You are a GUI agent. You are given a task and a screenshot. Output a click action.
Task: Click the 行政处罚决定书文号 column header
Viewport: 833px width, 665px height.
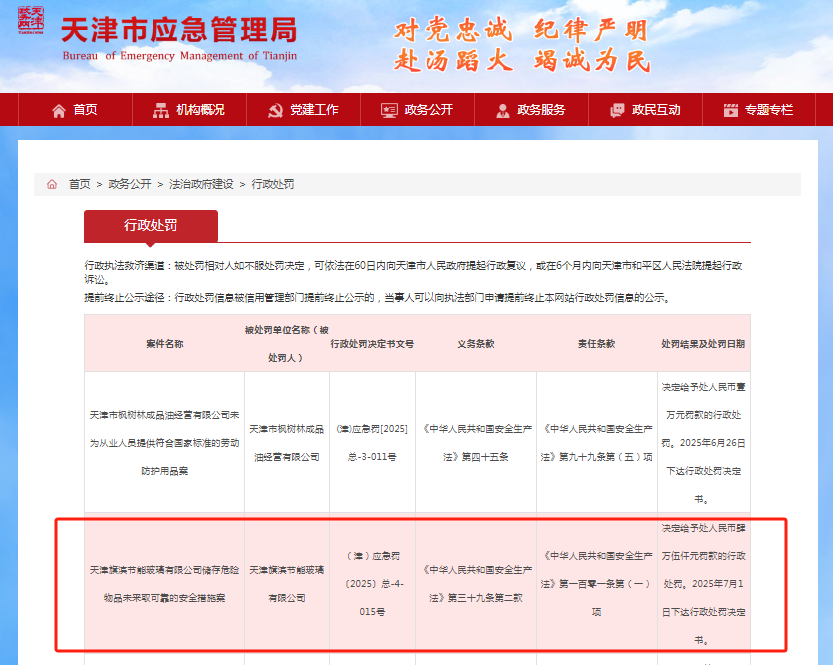(x=372, y=344)
